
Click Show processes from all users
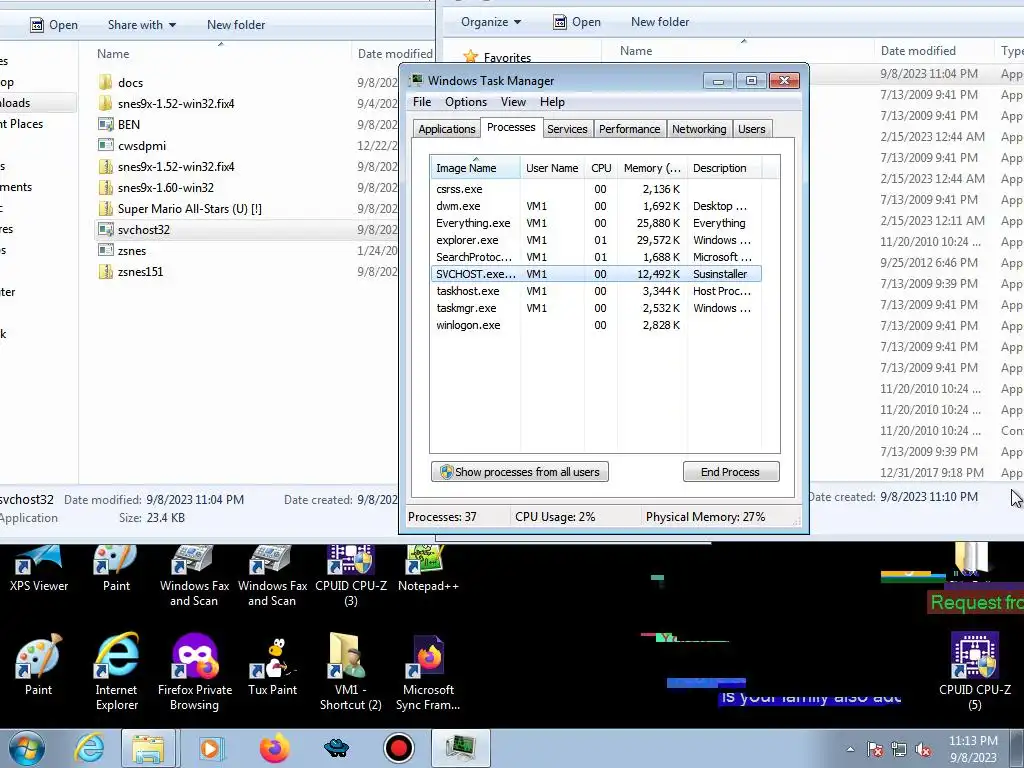520,472
